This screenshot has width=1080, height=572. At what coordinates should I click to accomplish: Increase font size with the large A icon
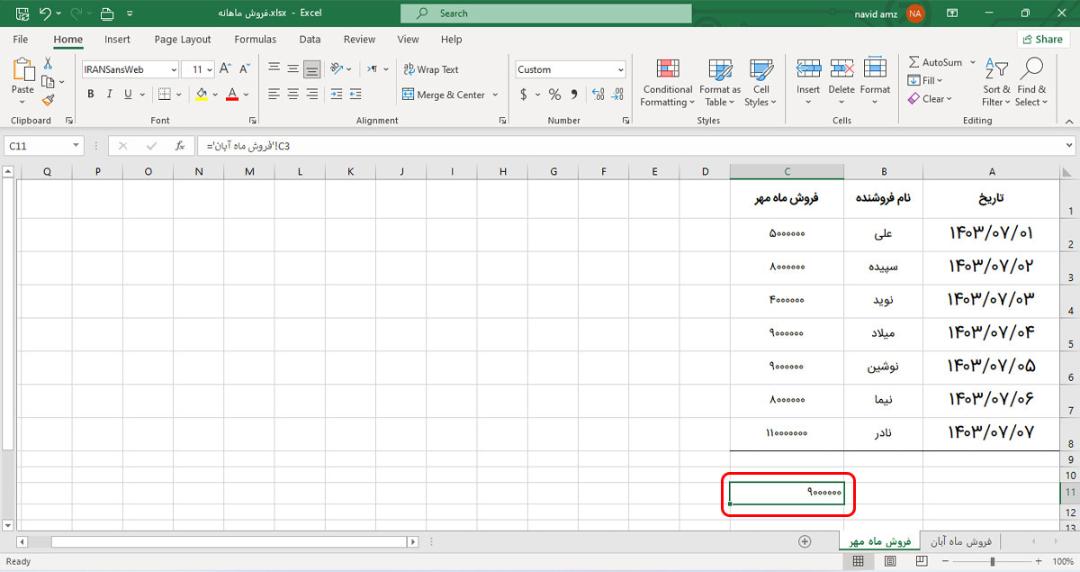point(225,69)
